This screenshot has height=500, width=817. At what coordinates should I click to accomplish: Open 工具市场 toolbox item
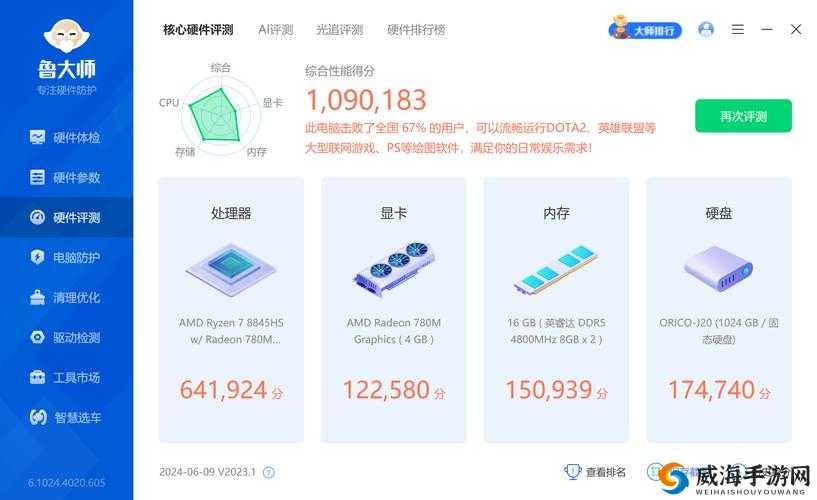[65, 377]
